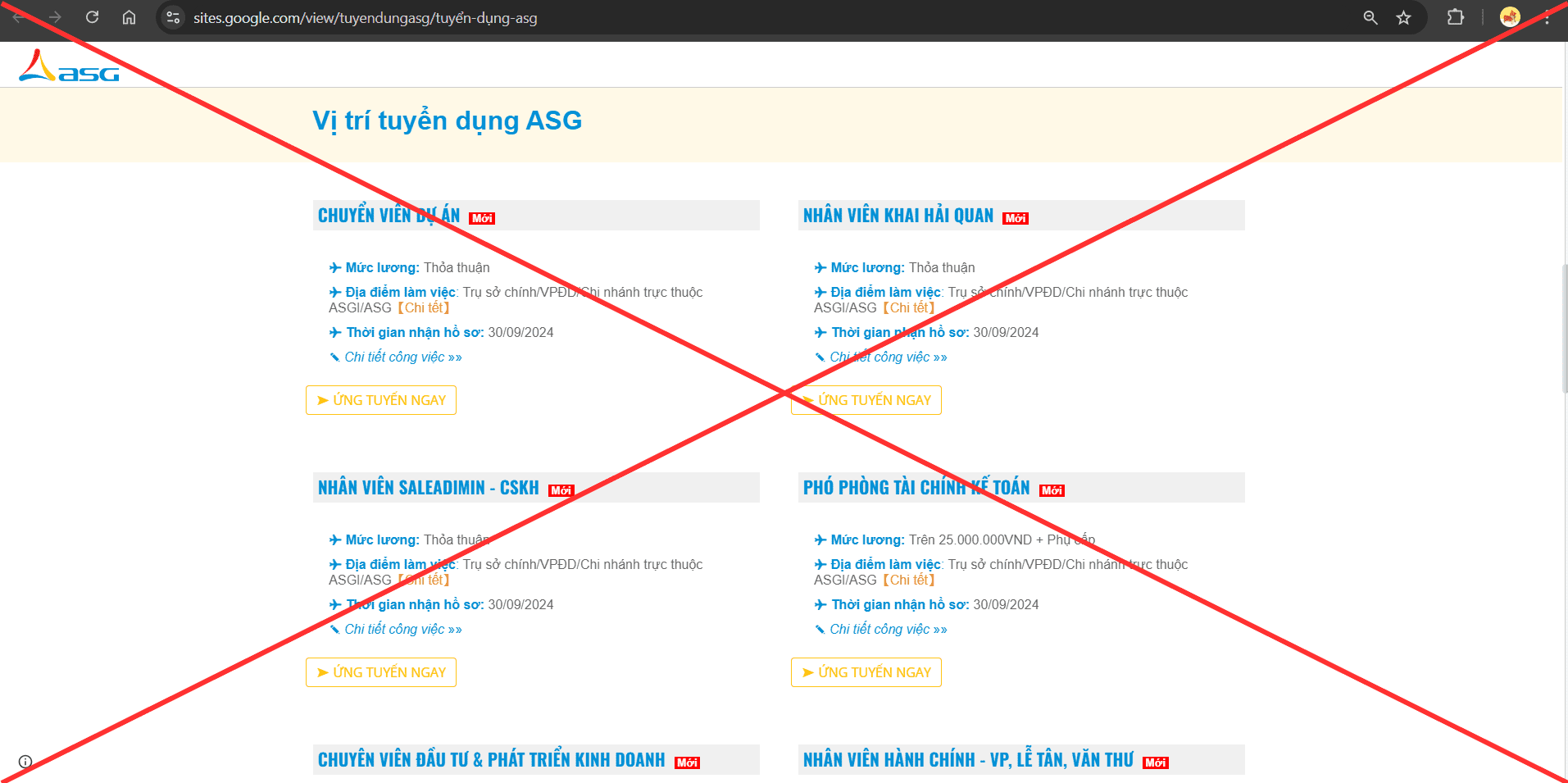Click Chuyên viên đầu tư & phát triển kinh doanh title
Viewport: 1568px width, 783px height.
[492, 760]
